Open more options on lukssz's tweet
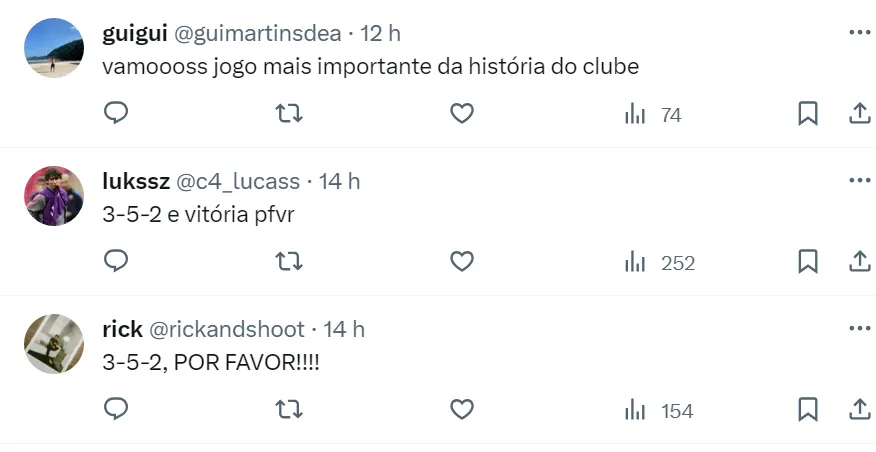The width and height of the screenshot is (876, 452). pos(859,180)
